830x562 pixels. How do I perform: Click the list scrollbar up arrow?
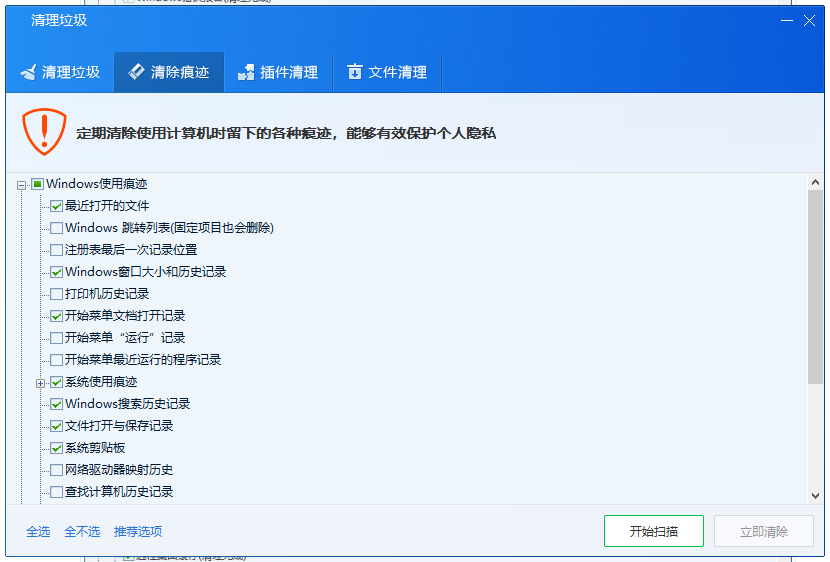coord(815,182)
